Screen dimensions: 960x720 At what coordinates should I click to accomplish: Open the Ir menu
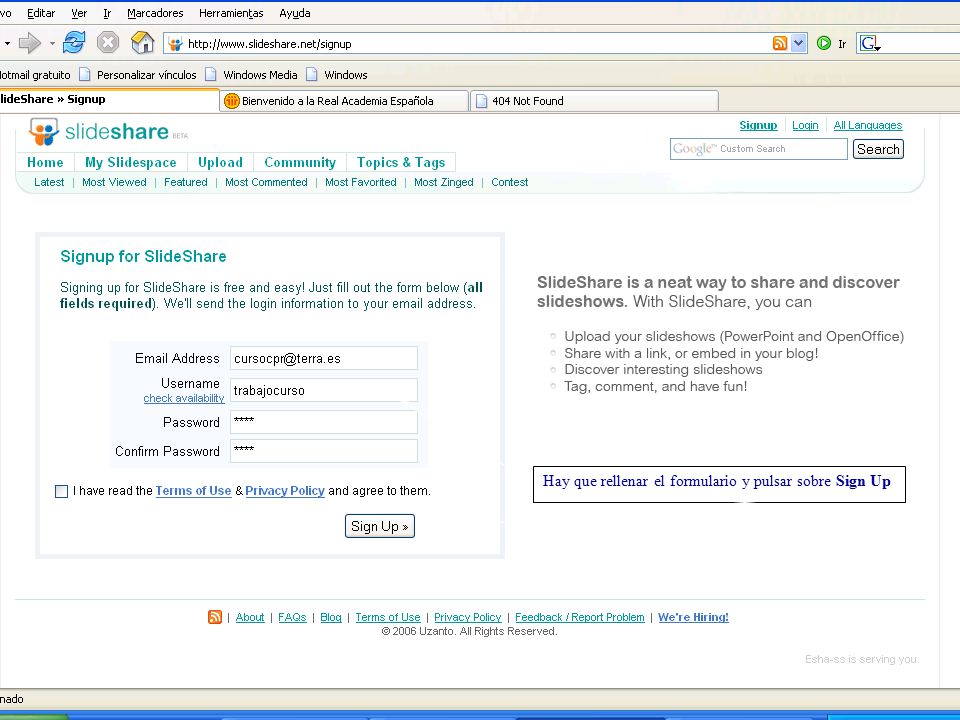point(107,13)
